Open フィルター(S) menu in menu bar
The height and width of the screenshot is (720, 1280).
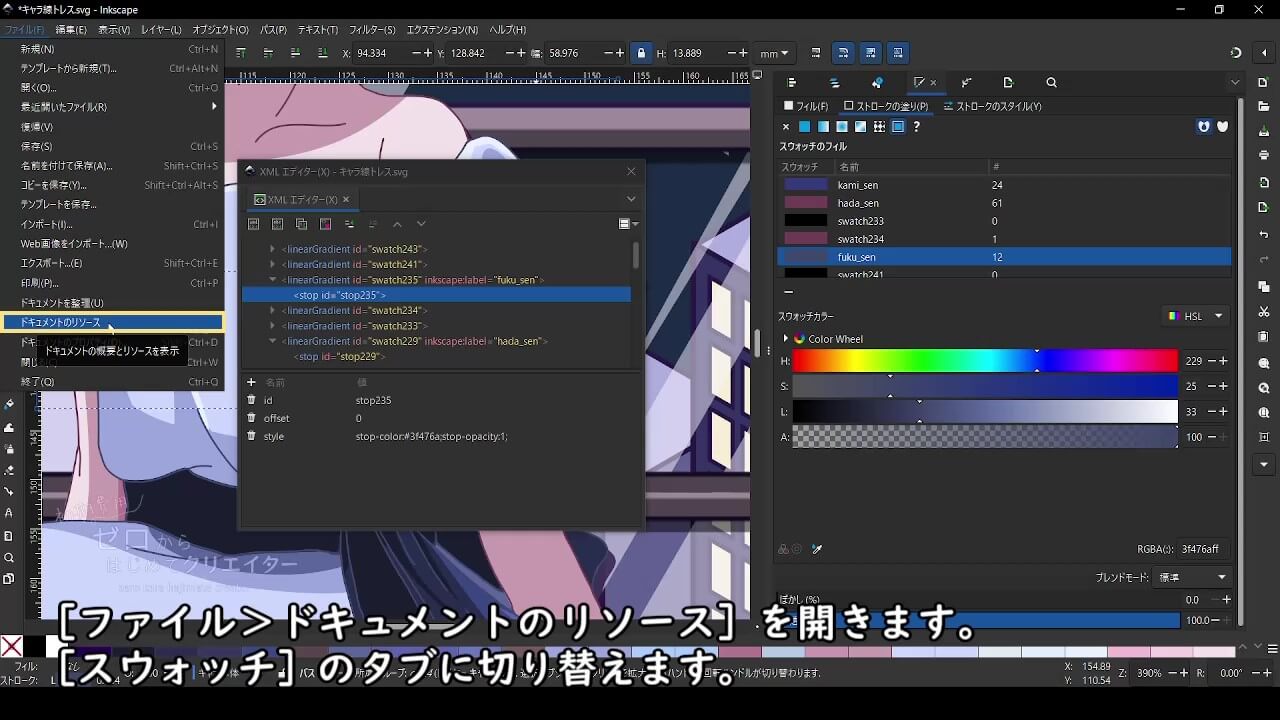pyautogui.click(x=371, y=30)
